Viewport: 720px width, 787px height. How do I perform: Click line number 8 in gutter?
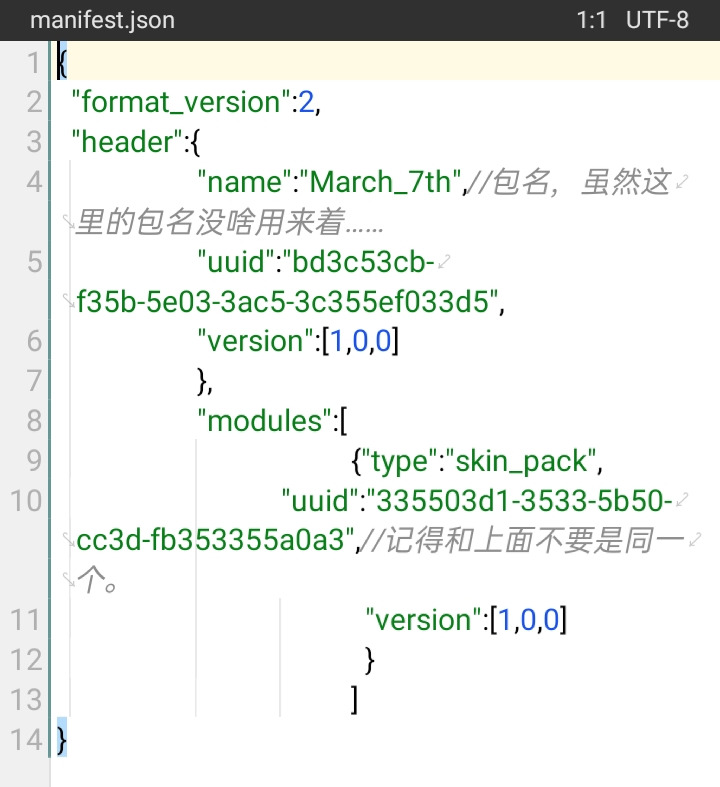[34, 421]
